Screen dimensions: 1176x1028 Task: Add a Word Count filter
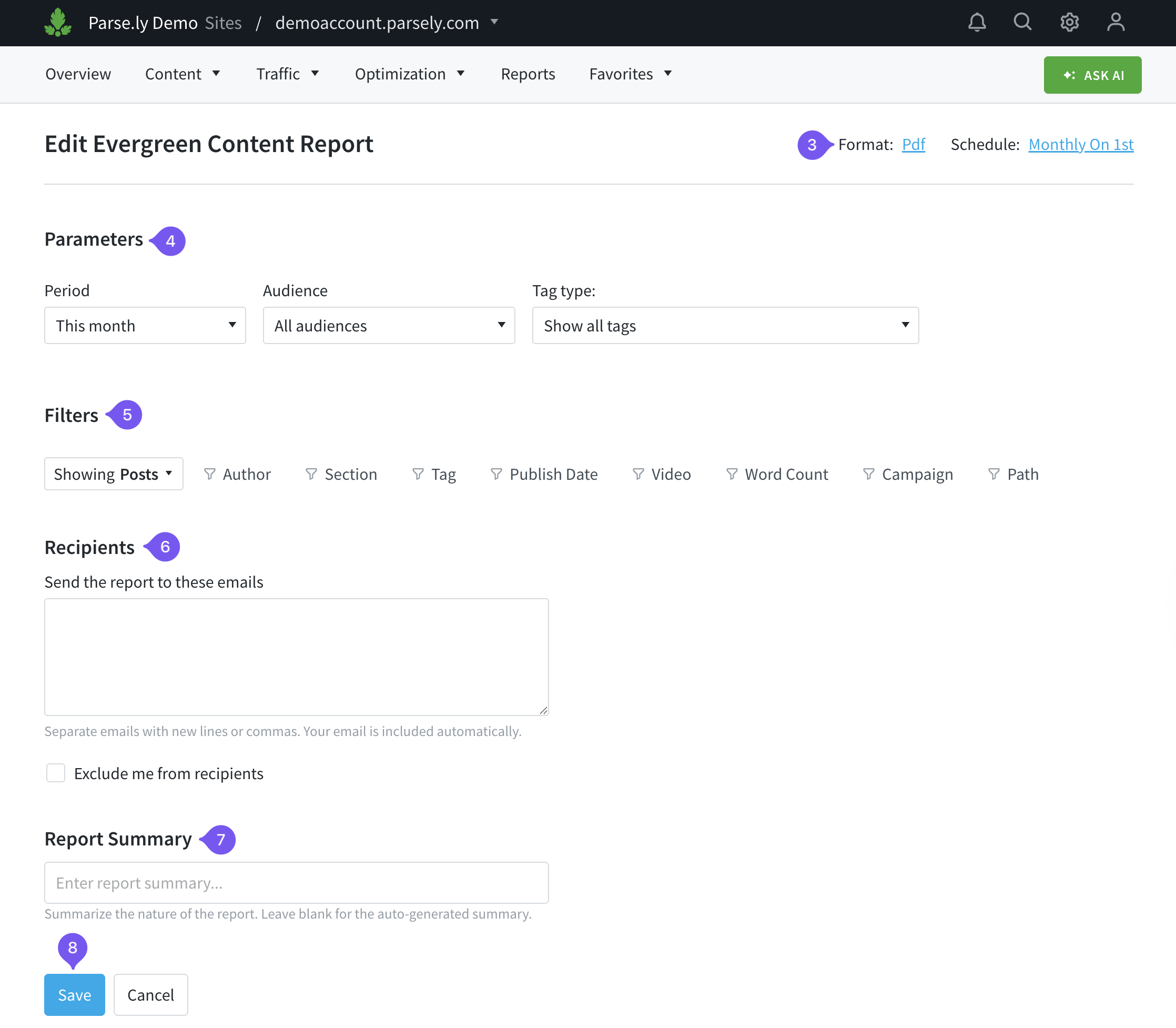pyautogui.click(x=777, y=475)
